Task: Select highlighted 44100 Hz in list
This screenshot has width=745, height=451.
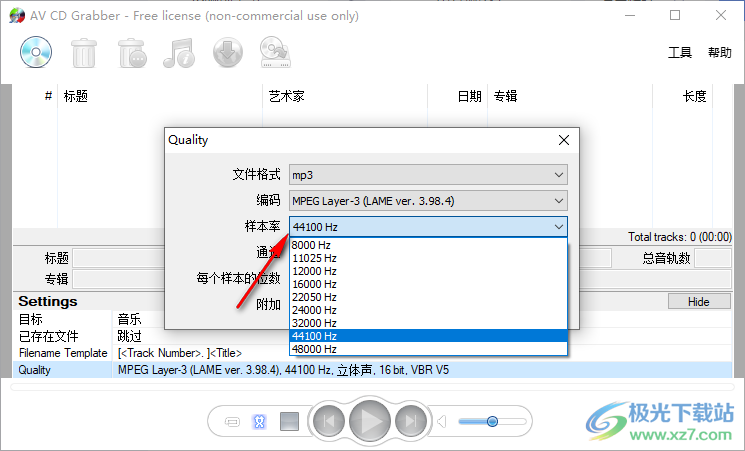Action: click(x=428, y=336)
